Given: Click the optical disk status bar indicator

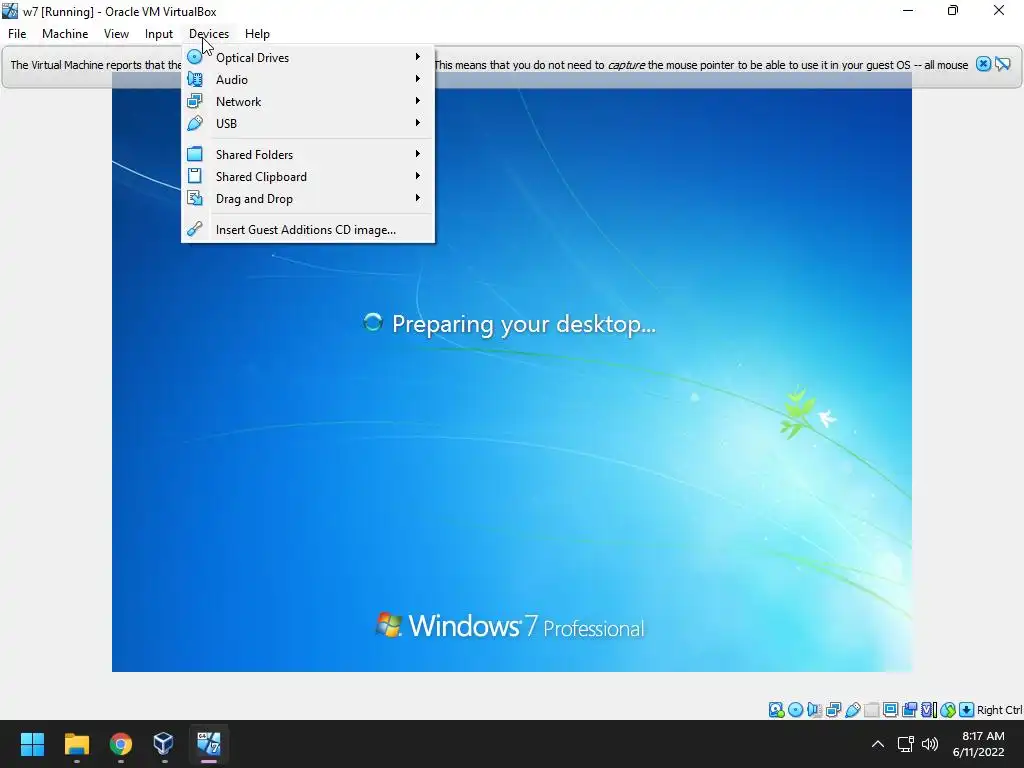Looking at the screenshot, I should [795, 710].
